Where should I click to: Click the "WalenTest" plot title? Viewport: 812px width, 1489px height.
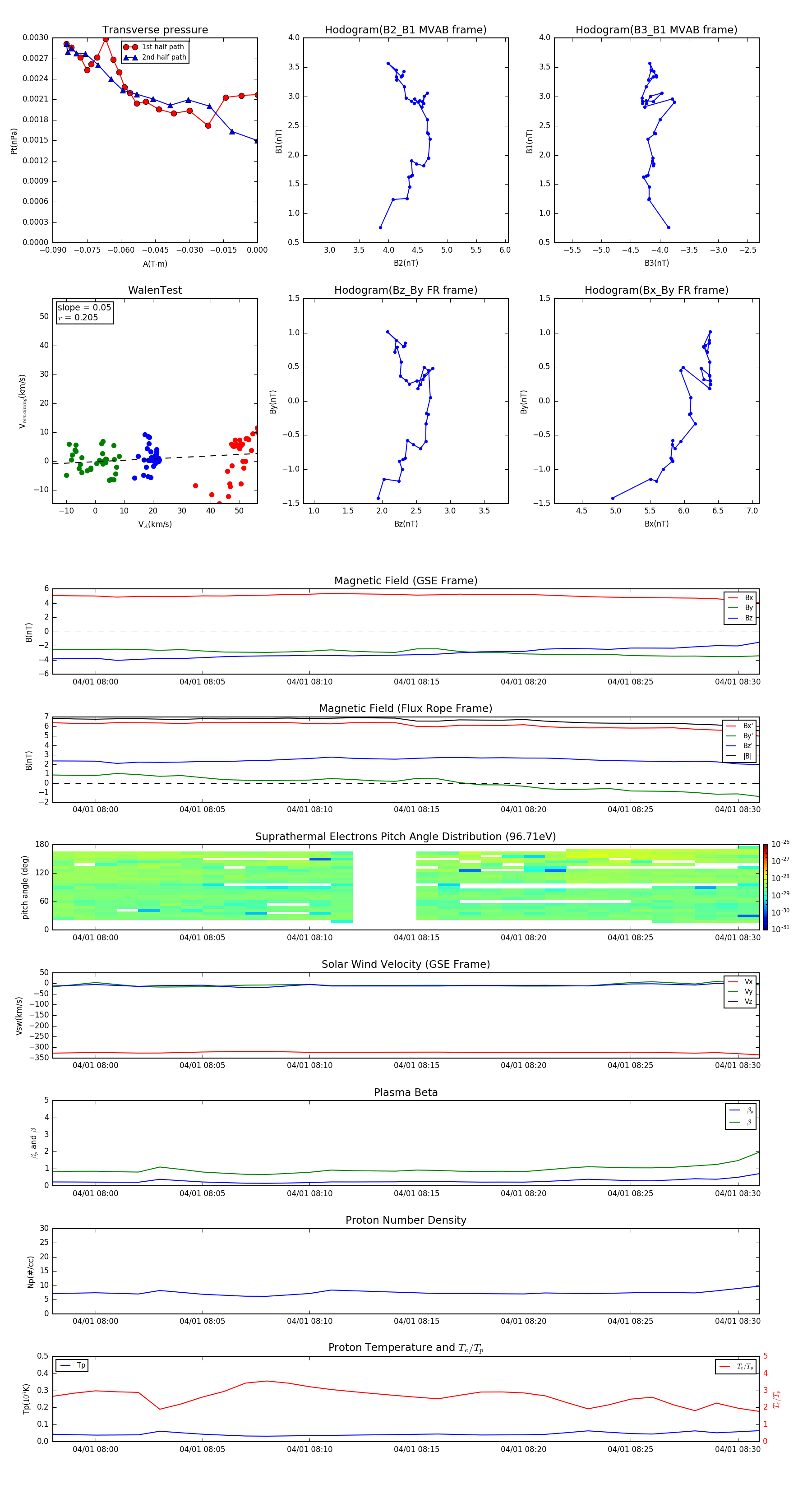tap(155, 290)
